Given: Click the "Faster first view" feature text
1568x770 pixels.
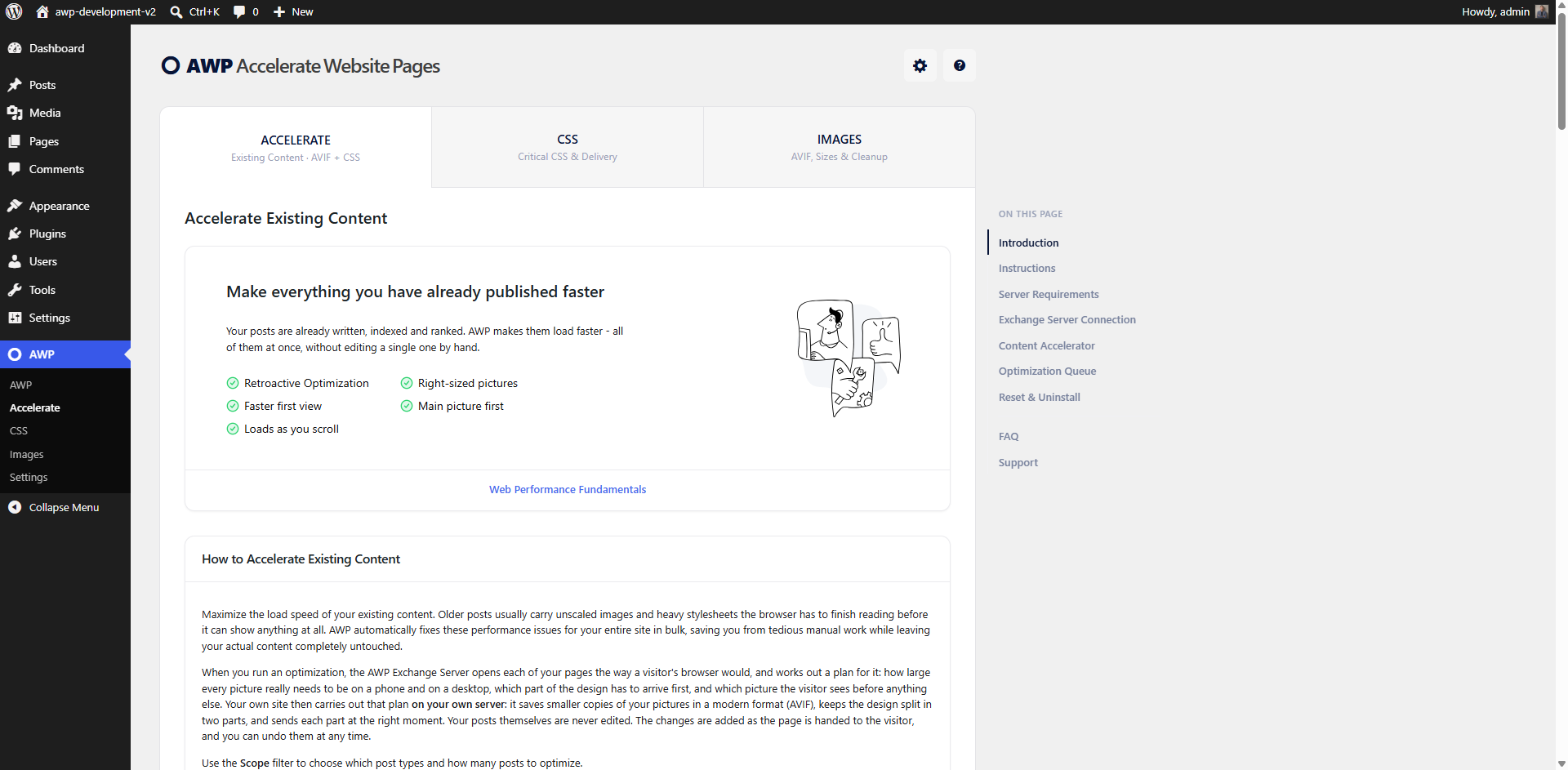Looking at the screenshot, I should 283,406.
